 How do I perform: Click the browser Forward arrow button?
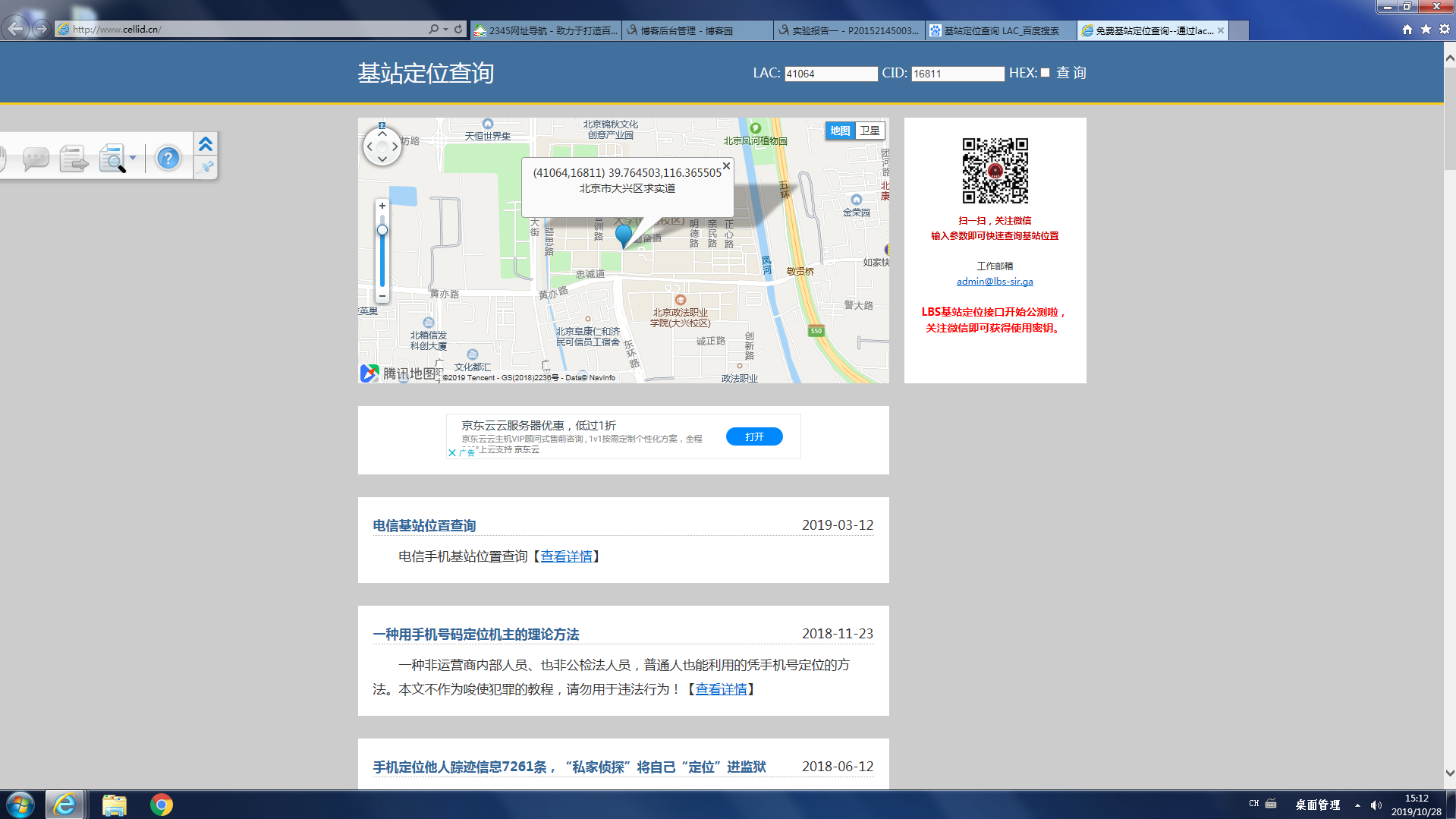[x=41, y=29]
